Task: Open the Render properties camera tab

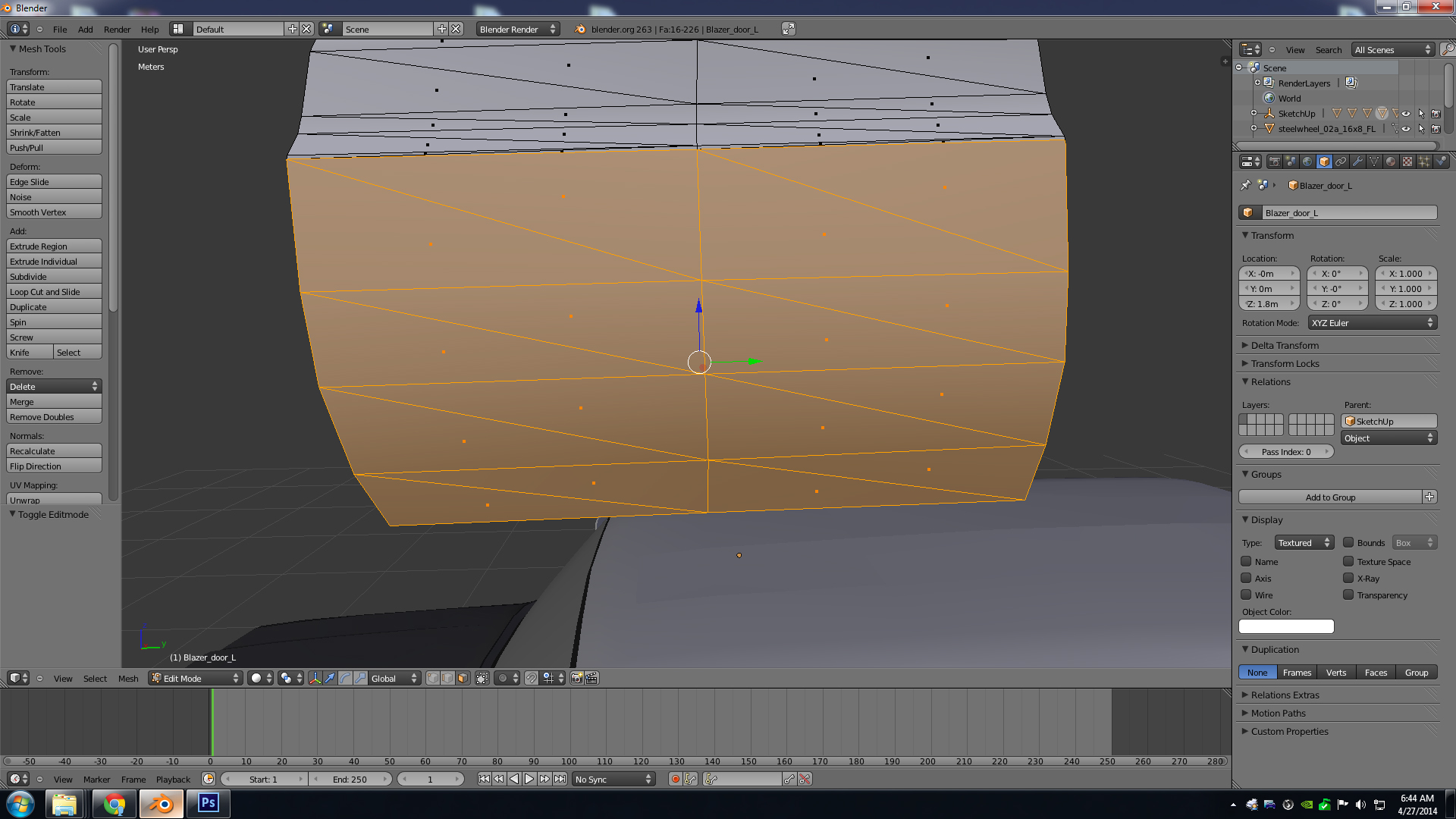Action: (1274, 162)
